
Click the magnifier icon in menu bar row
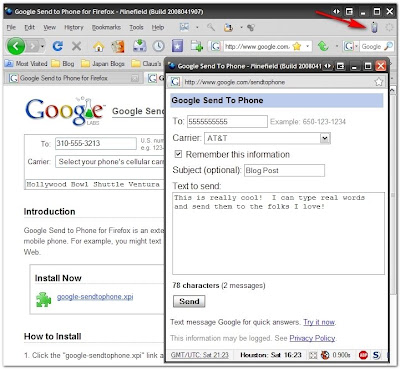pos(211,27)
